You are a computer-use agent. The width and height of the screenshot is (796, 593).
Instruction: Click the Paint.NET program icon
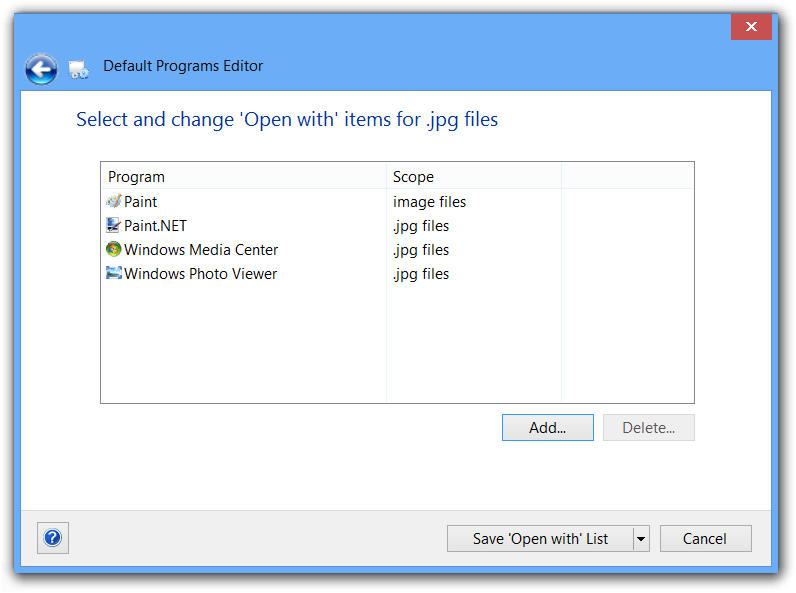[114, 226]
